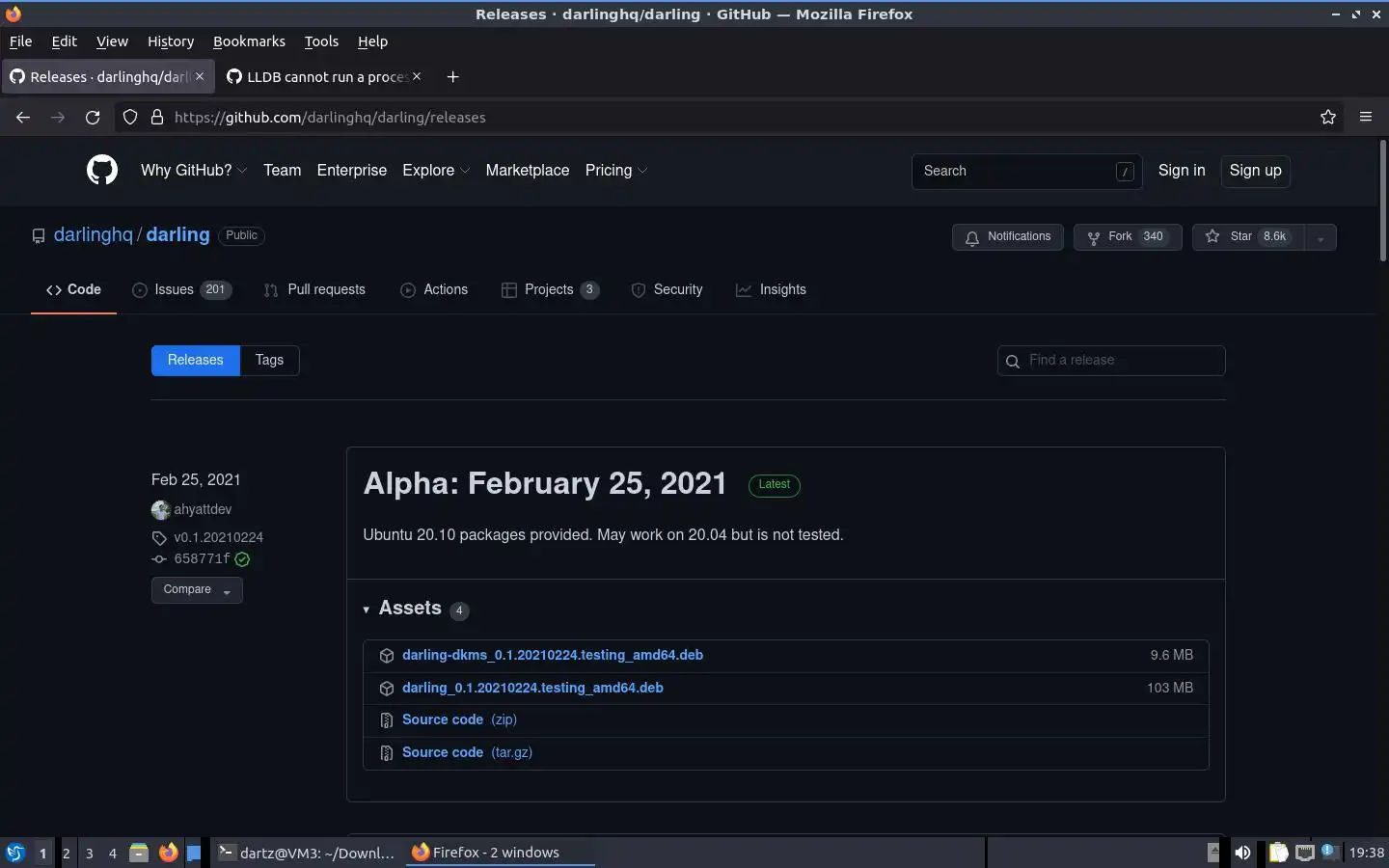Viewport: 1389px width, 868px height.
Task: Open the Actions tab
Action: [x=434, y=289]
